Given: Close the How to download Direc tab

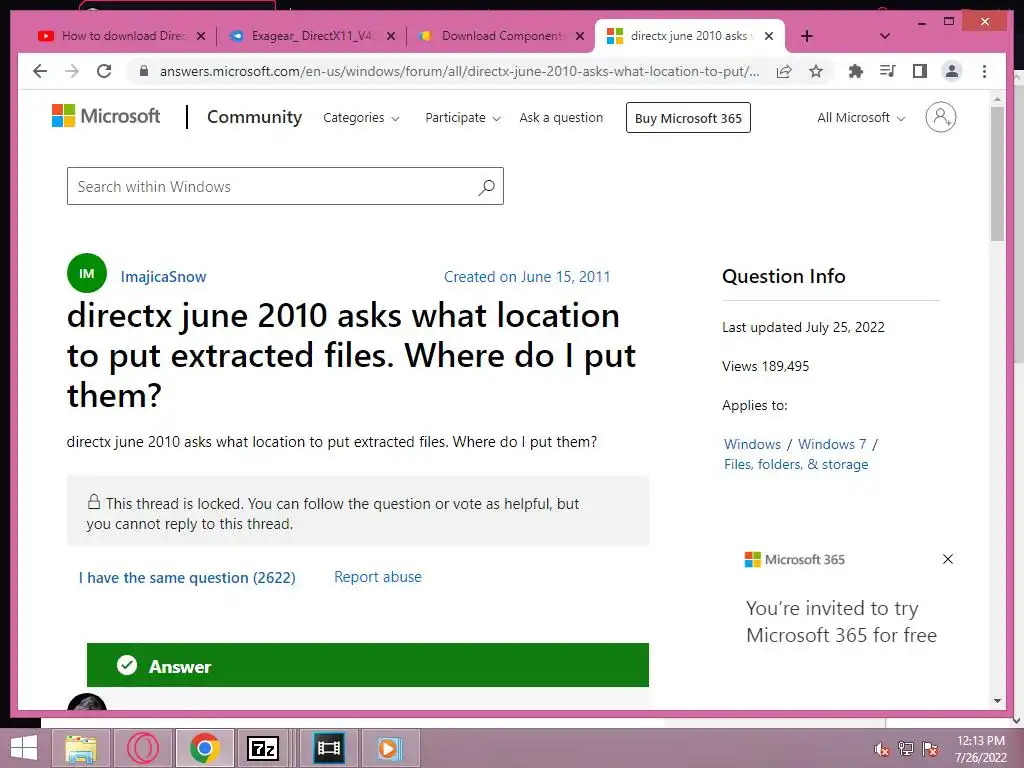Looking at the screenshot, I should coord(201,36).
